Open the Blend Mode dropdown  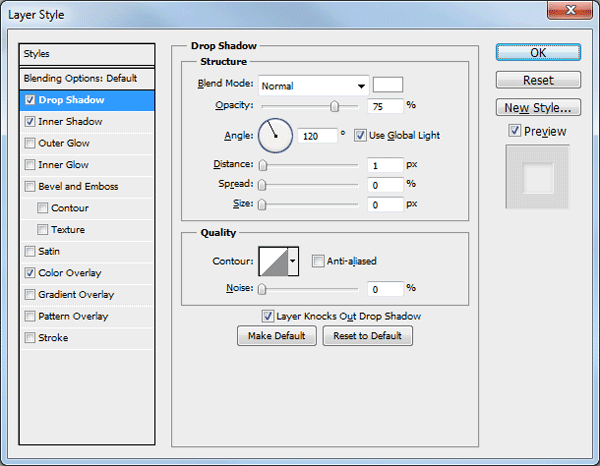click(313, 86)
